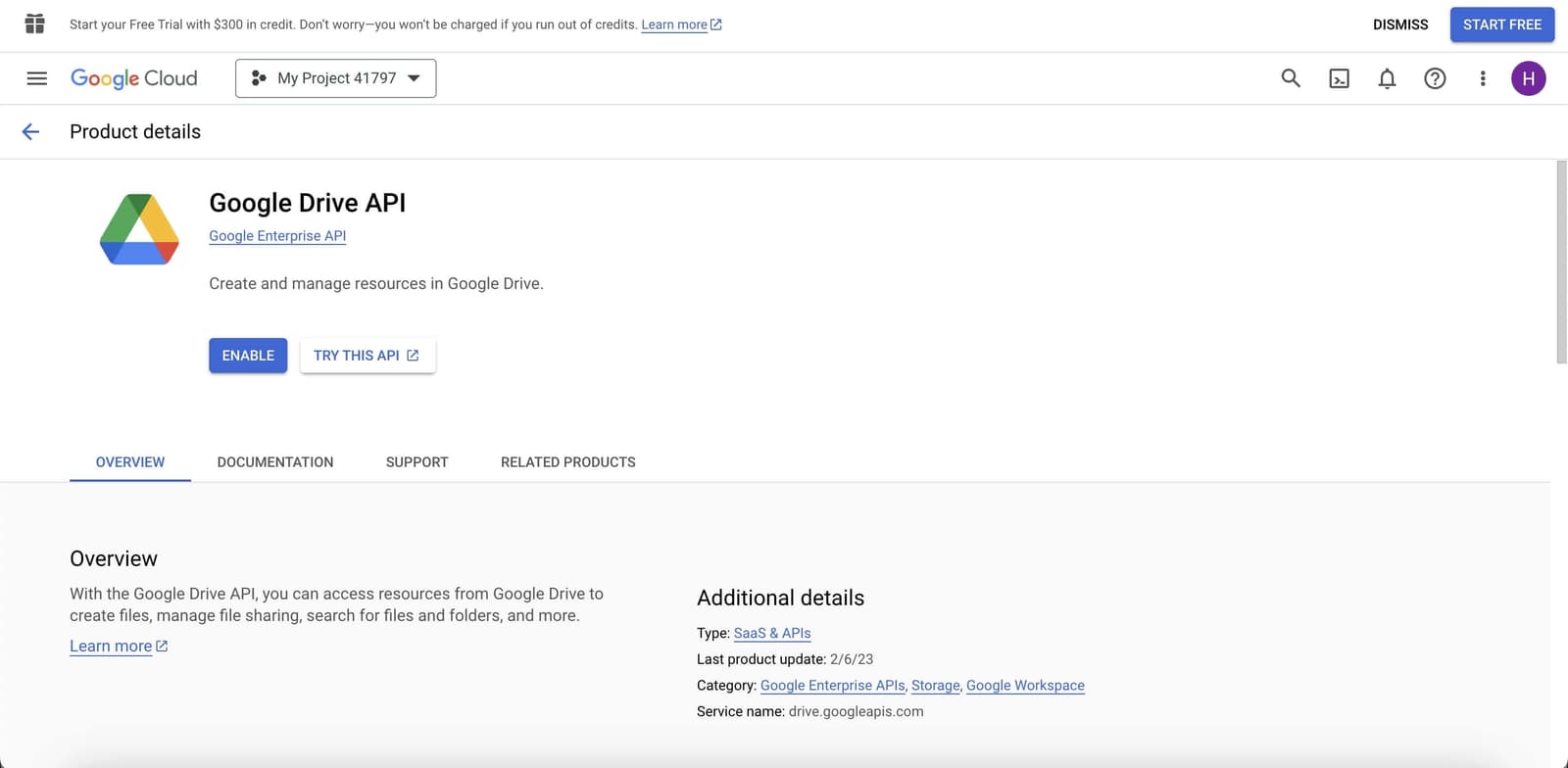The image size is (1568, 768).
Task: Open the Google Enterprise APIs category link
Action: tap(833, 686)
